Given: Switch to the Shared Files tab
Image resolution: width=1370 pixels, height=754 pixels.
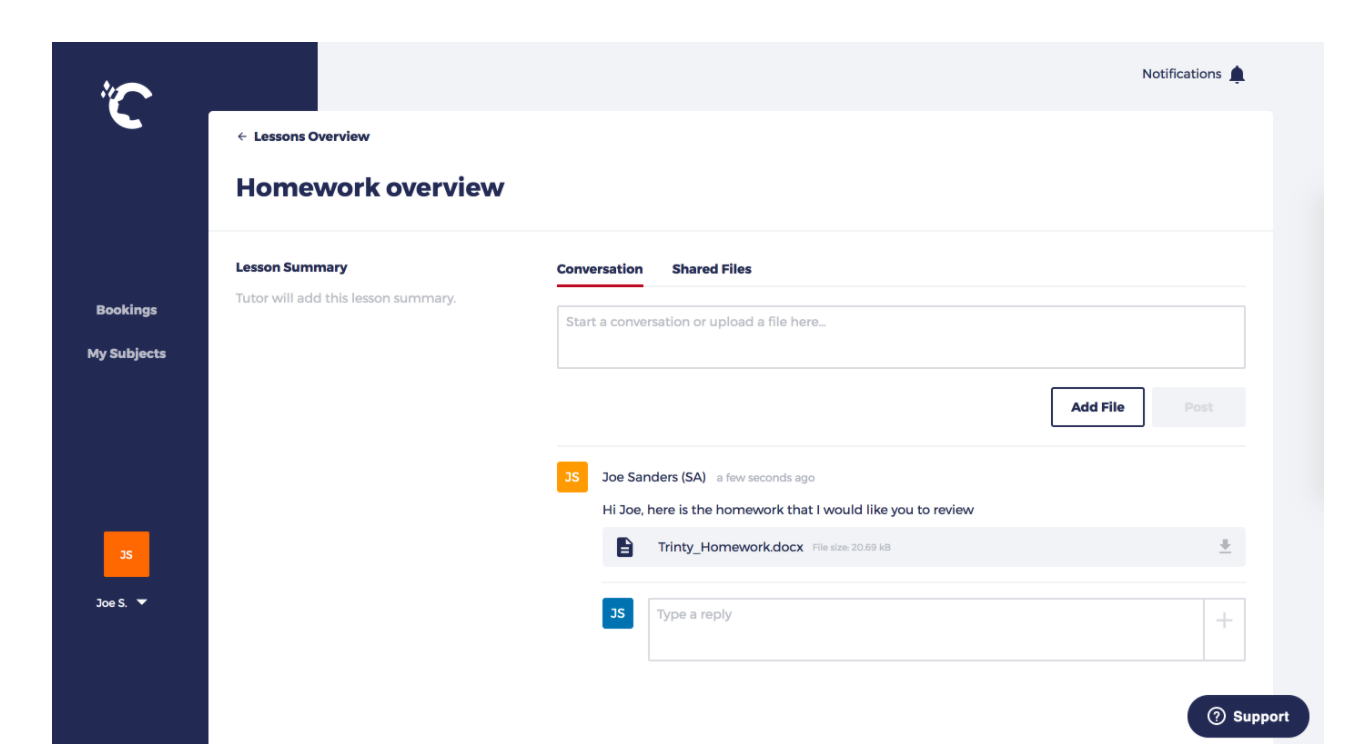Looking at the screenshot, I should click(711, 269).
